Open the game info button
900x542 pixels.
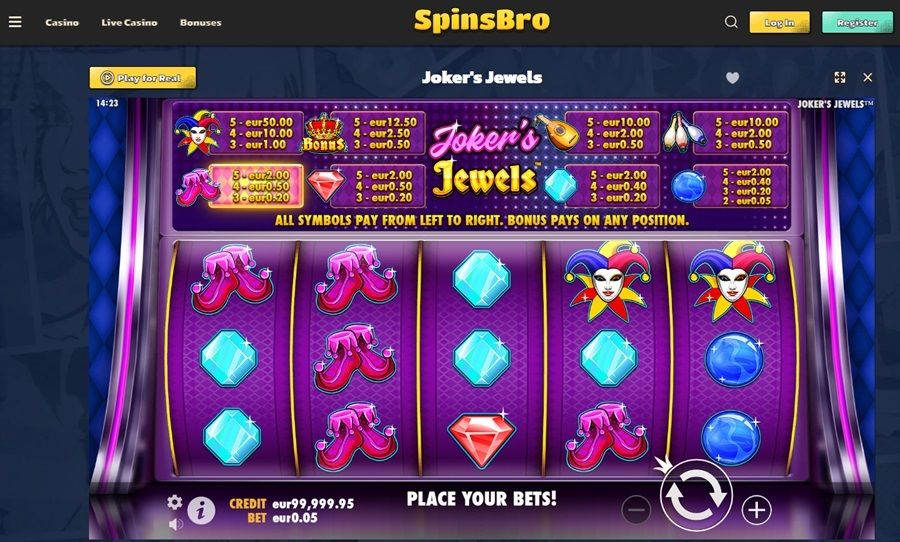(201, 509)
